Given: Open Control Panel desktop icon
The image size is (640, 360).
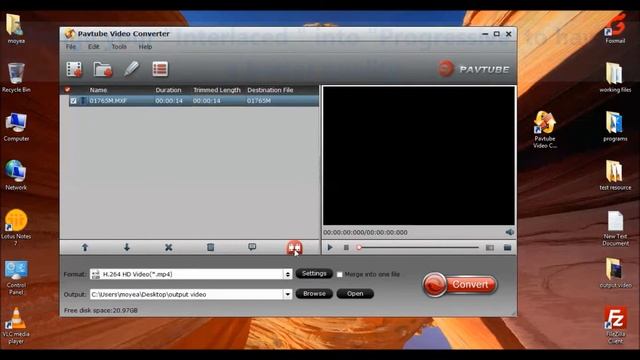Looking at the screenshot, I should pyautogui.click(x=16, y=277).
